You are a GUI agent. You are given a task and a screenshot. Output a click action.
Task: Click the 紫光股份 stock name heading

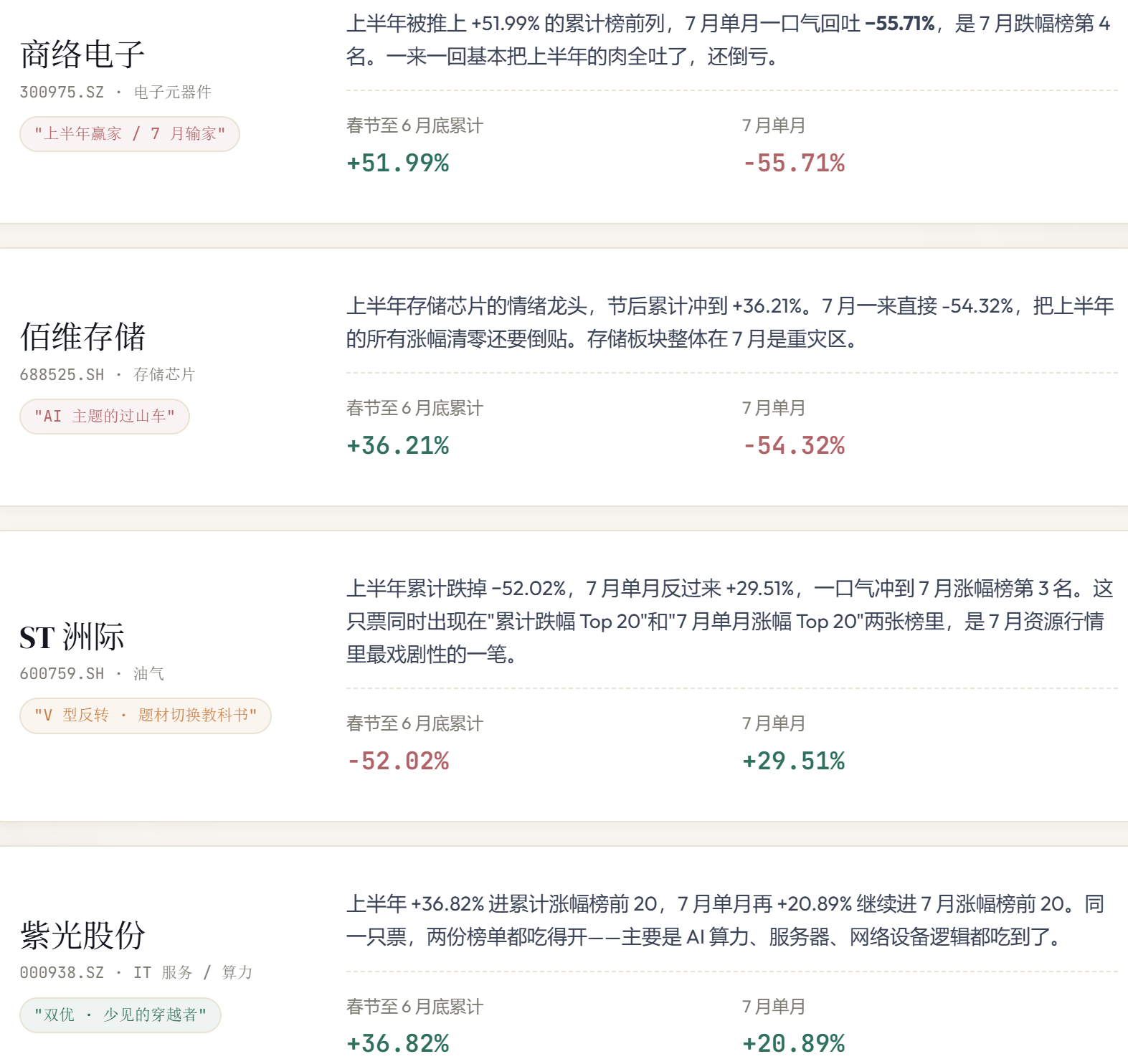(82, 936)
